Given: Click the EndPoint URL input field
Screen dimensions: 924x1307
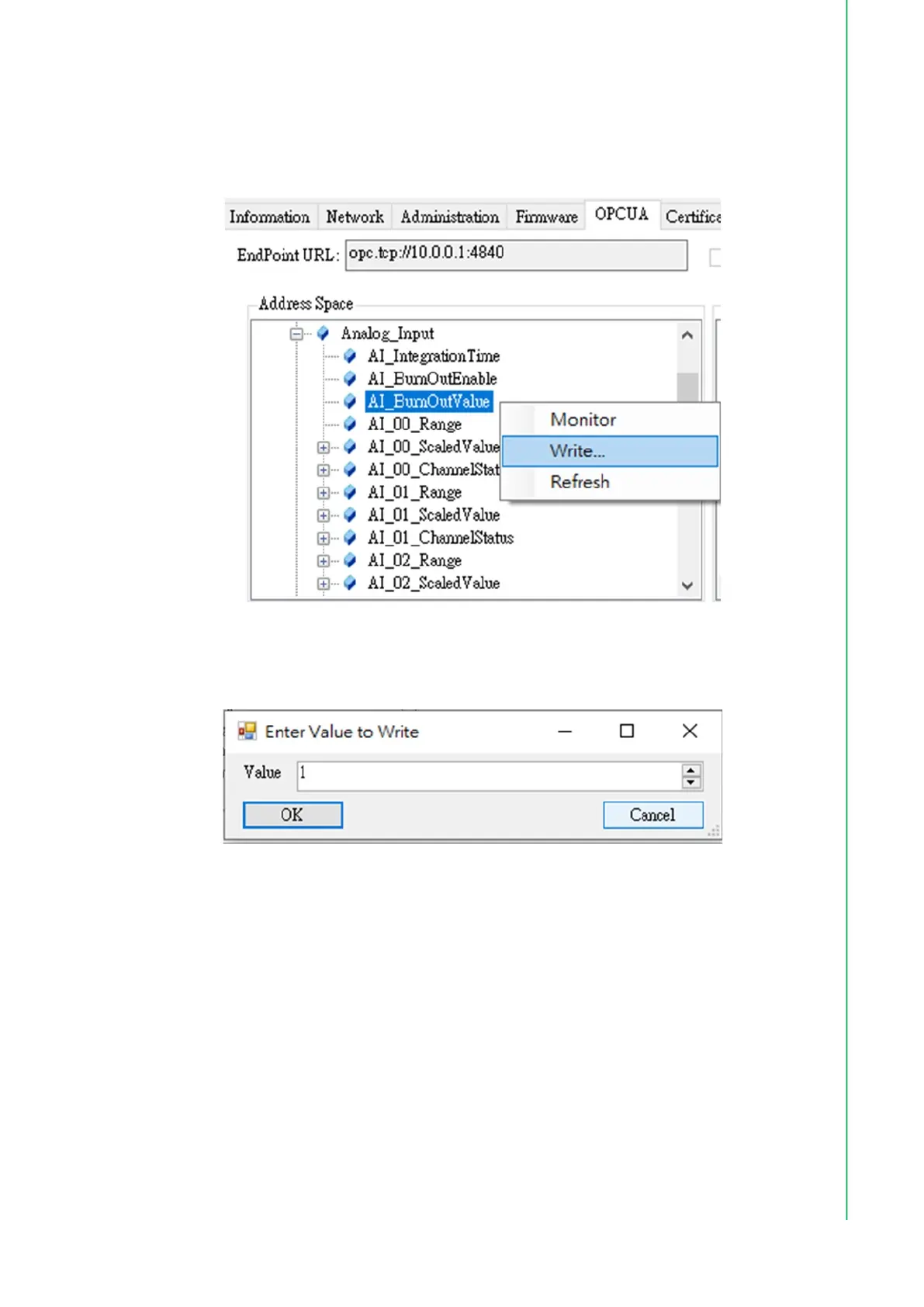Looking at the screenshot, I should [516, 255].
